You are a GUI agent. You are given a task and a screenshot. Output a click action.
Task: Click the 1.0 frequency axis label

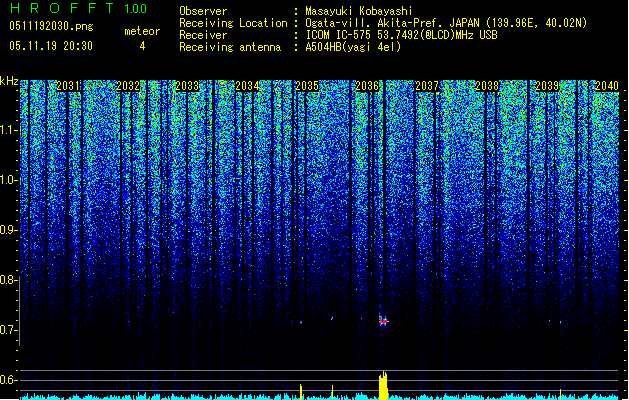click(8, 180)
